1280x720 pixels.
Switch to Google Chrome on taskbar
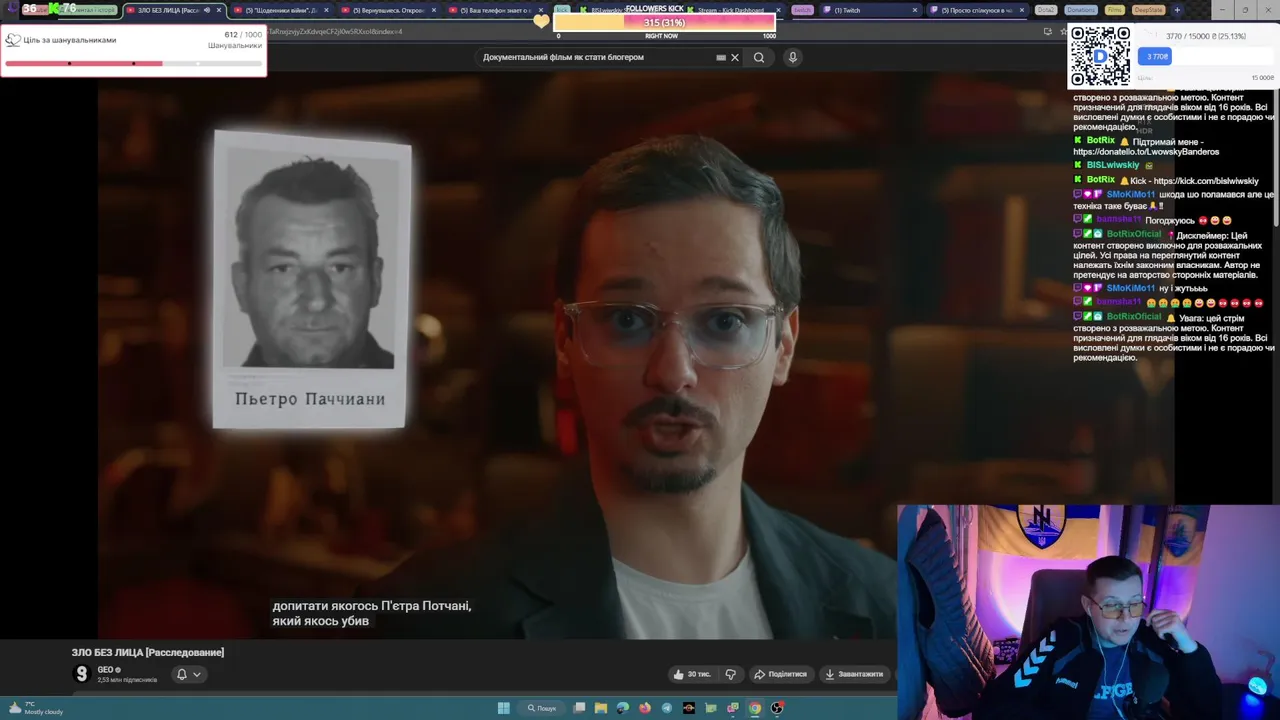point(755,708)
